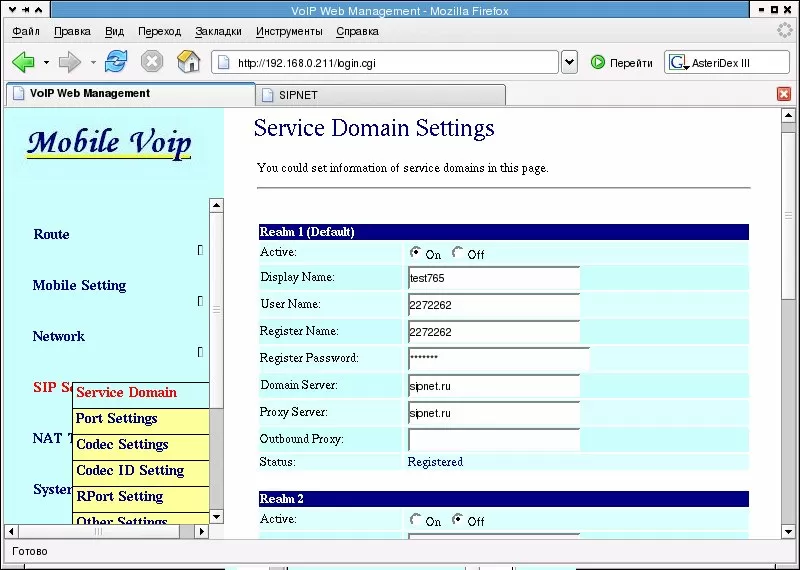Open the Back button history dropdown

[46, 63]
